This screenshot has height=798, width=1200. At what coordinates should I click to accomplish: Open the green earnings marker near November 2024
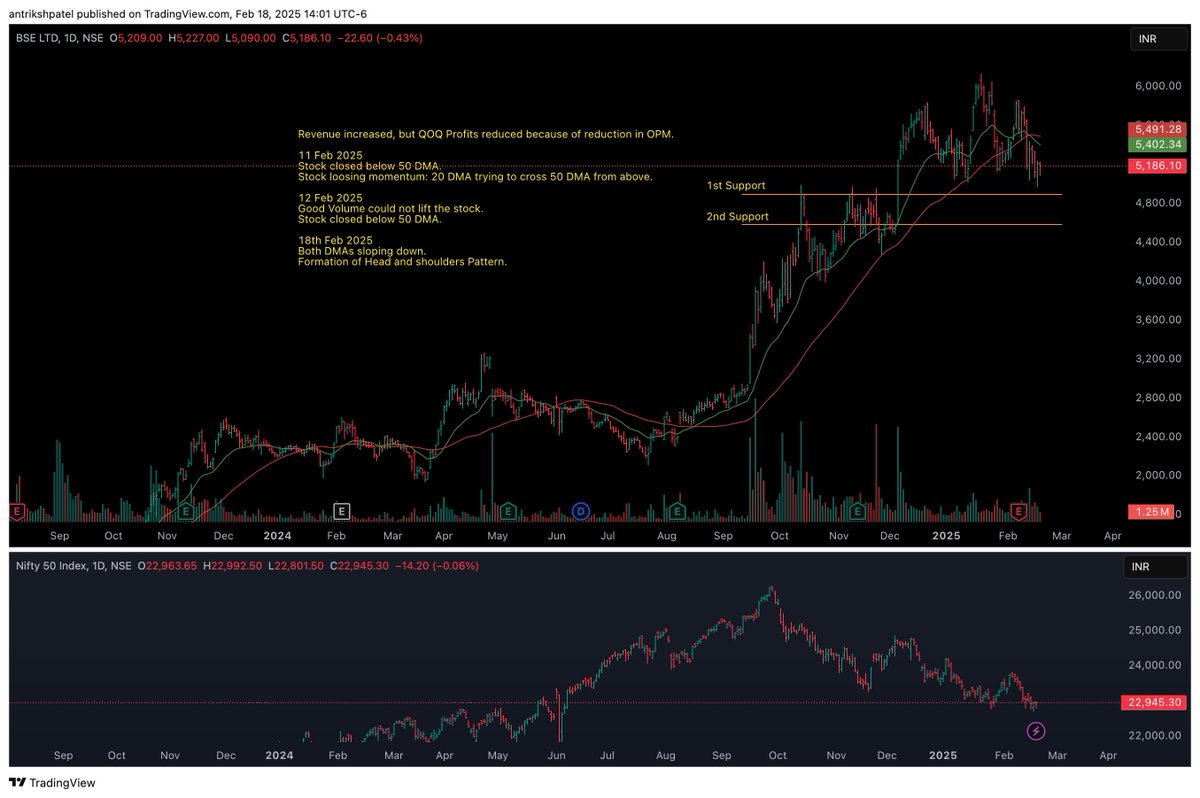click(857, 511)
